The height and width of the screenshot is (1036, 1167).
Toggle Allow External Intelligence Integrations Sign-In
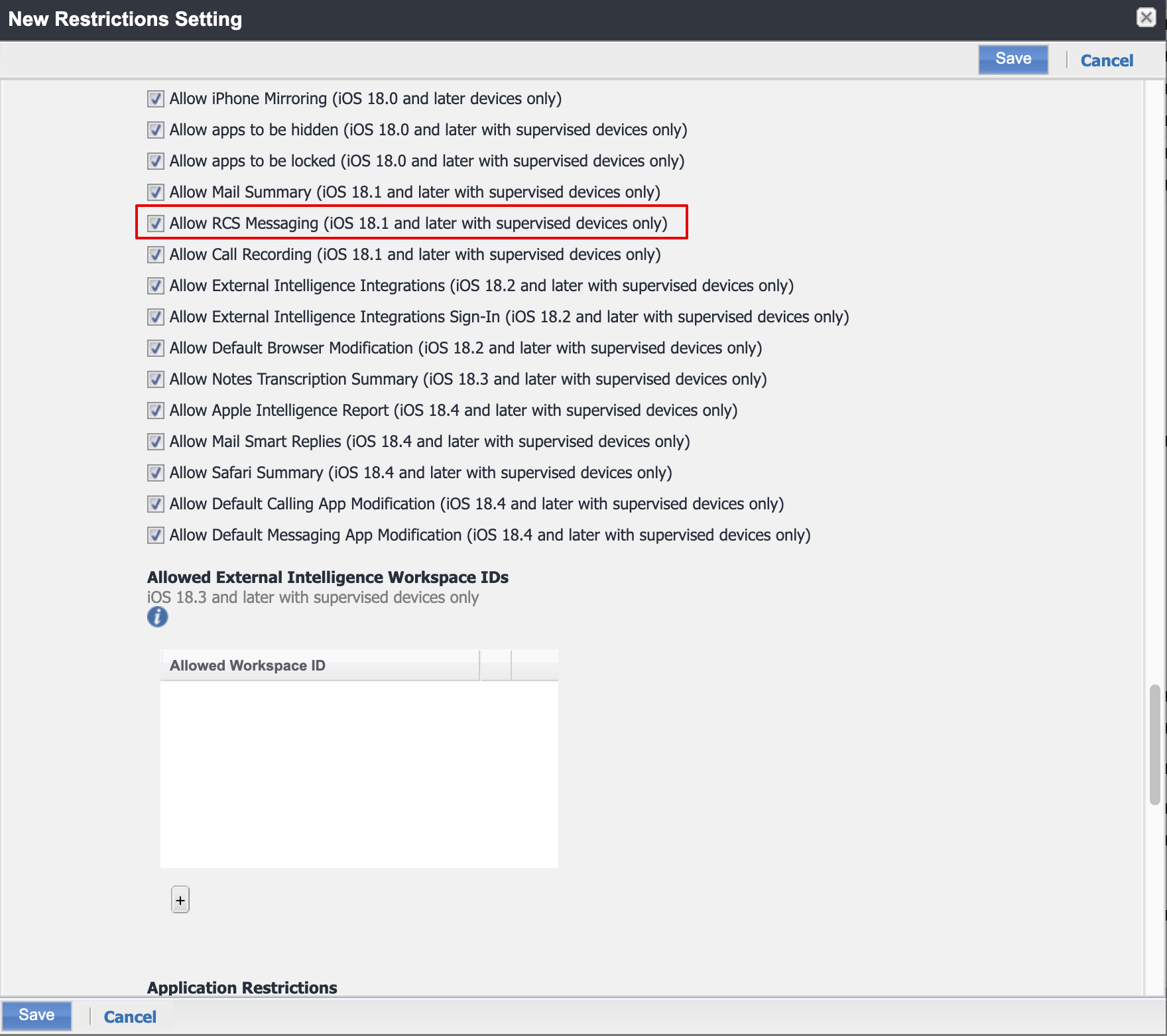(x=155, y=317)
